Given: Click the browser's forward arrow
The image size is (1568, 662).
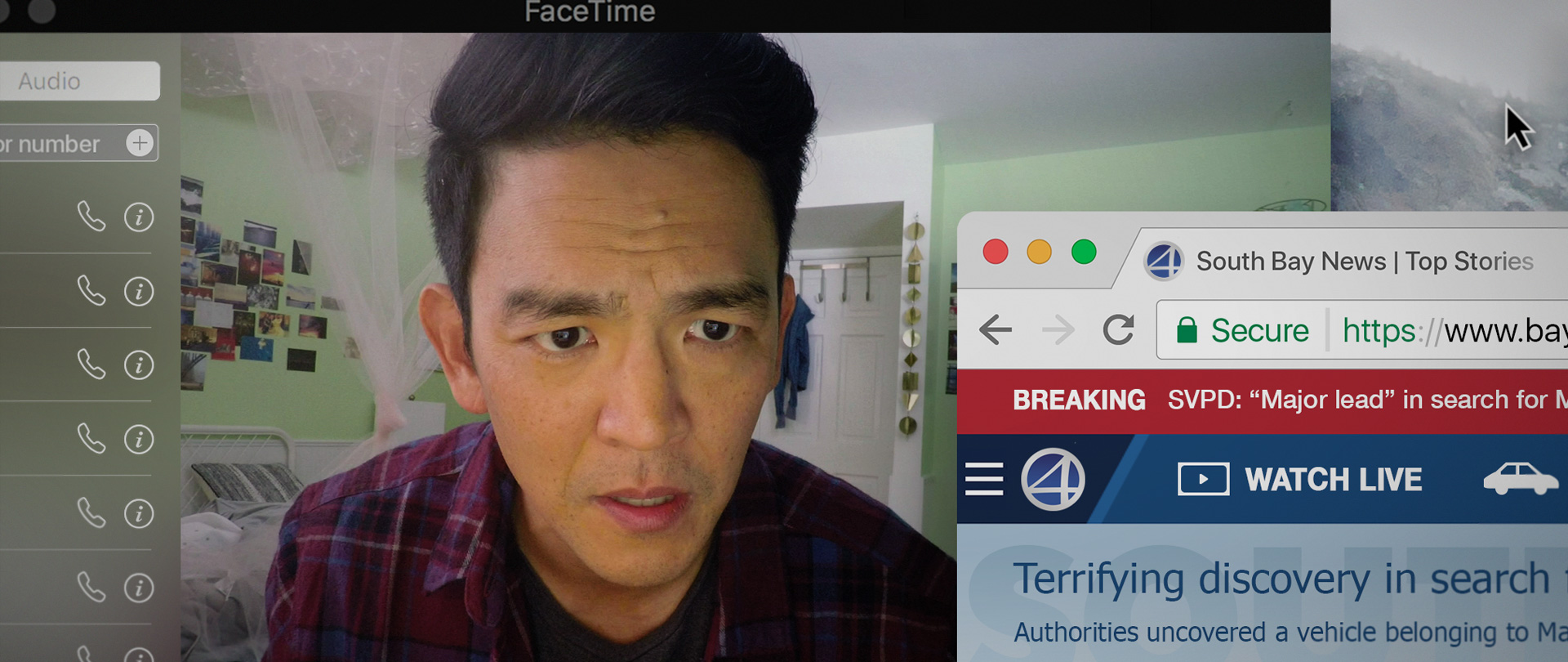Looking at the screenshot, I should coord(1058,330).
